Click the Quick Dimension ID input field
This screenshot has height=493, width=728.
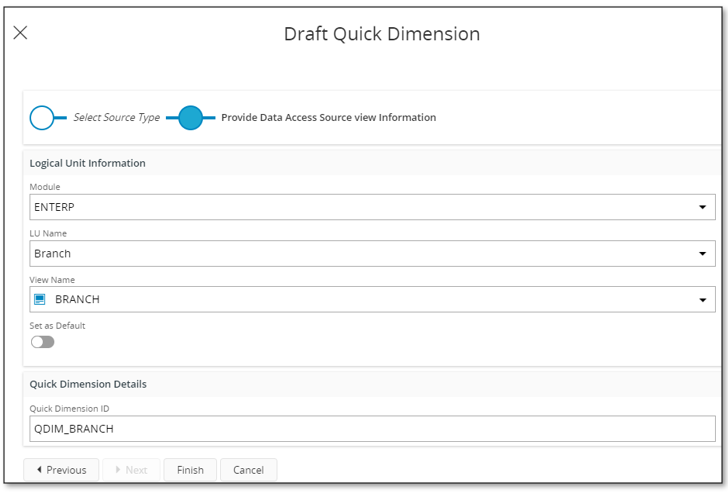[372, 428]
